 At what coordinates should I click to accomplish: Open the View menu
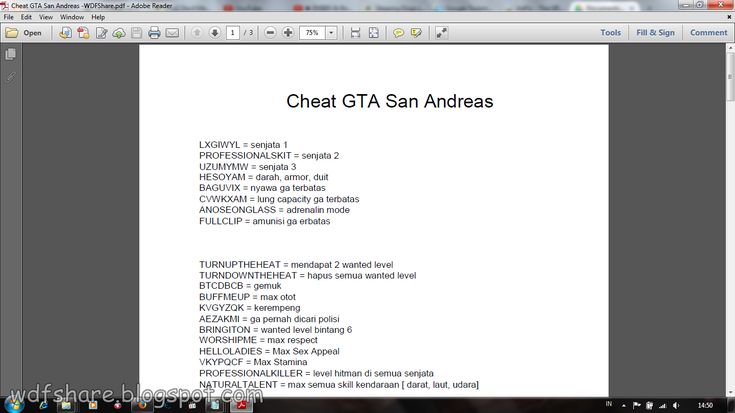(x=45, y=17)
